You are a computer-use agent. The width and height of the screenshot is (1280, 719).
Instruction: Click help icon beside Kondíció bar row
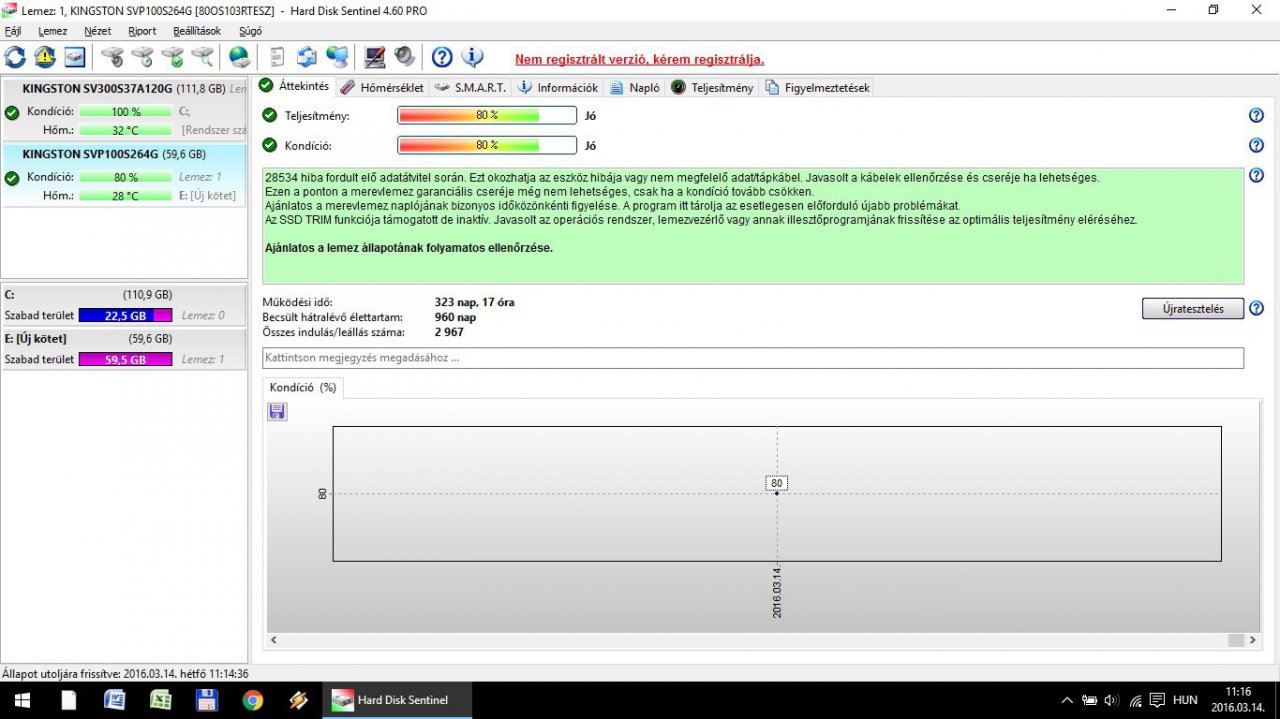click(x=1256, y=145)
